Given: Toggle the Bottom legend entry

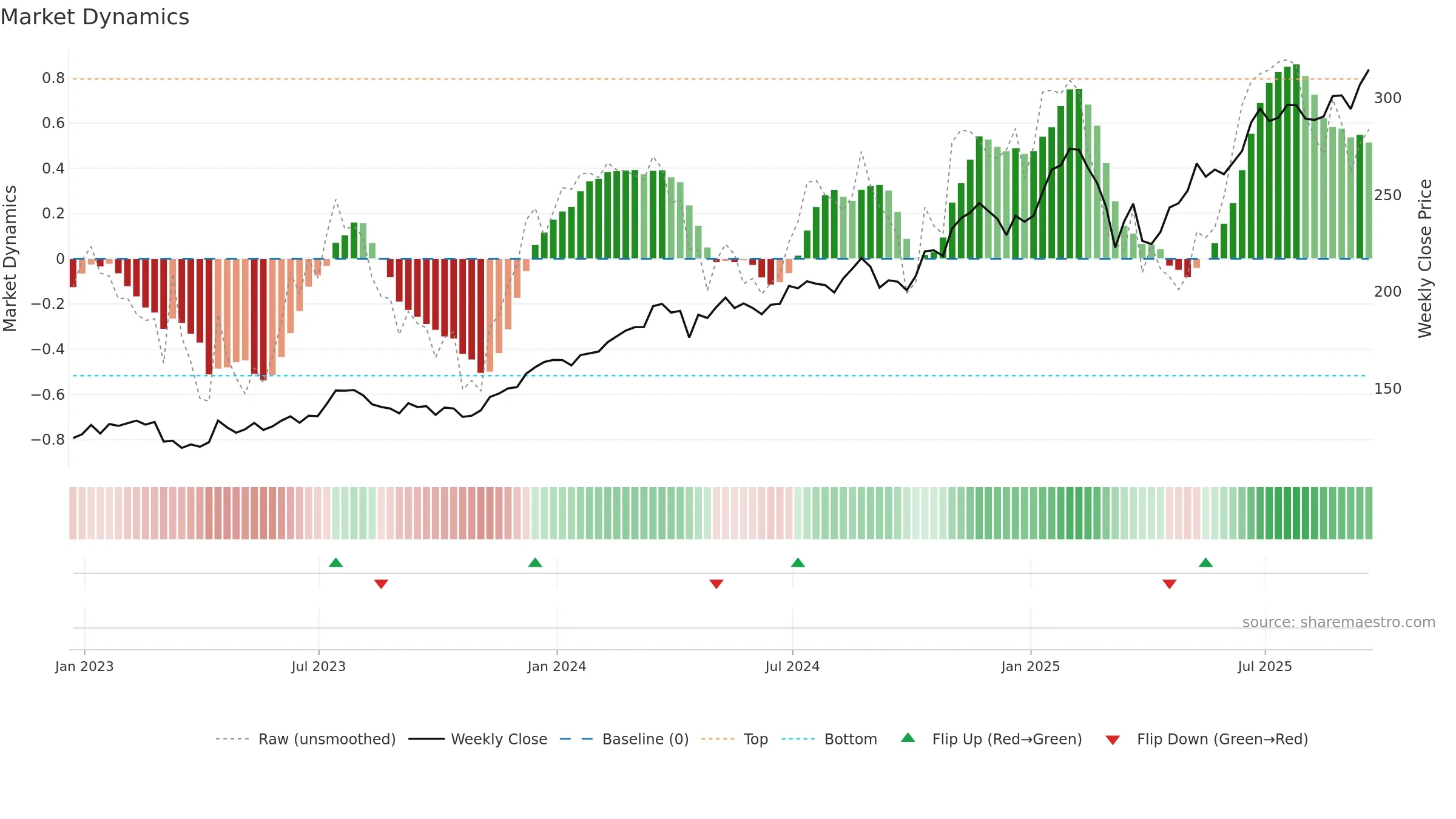Looking at the screenshot, I should click(829, 739).
